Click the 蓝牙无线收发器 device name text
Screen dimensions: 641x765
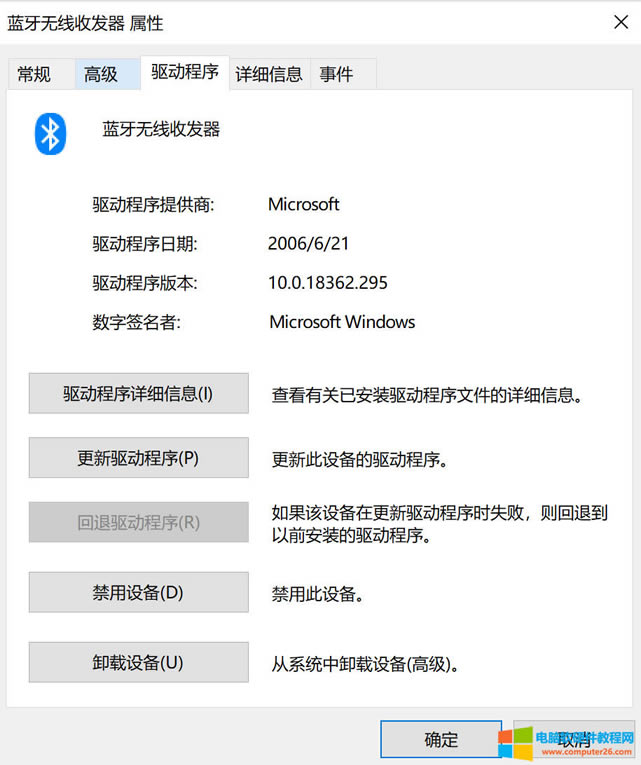tap(161, 129)
